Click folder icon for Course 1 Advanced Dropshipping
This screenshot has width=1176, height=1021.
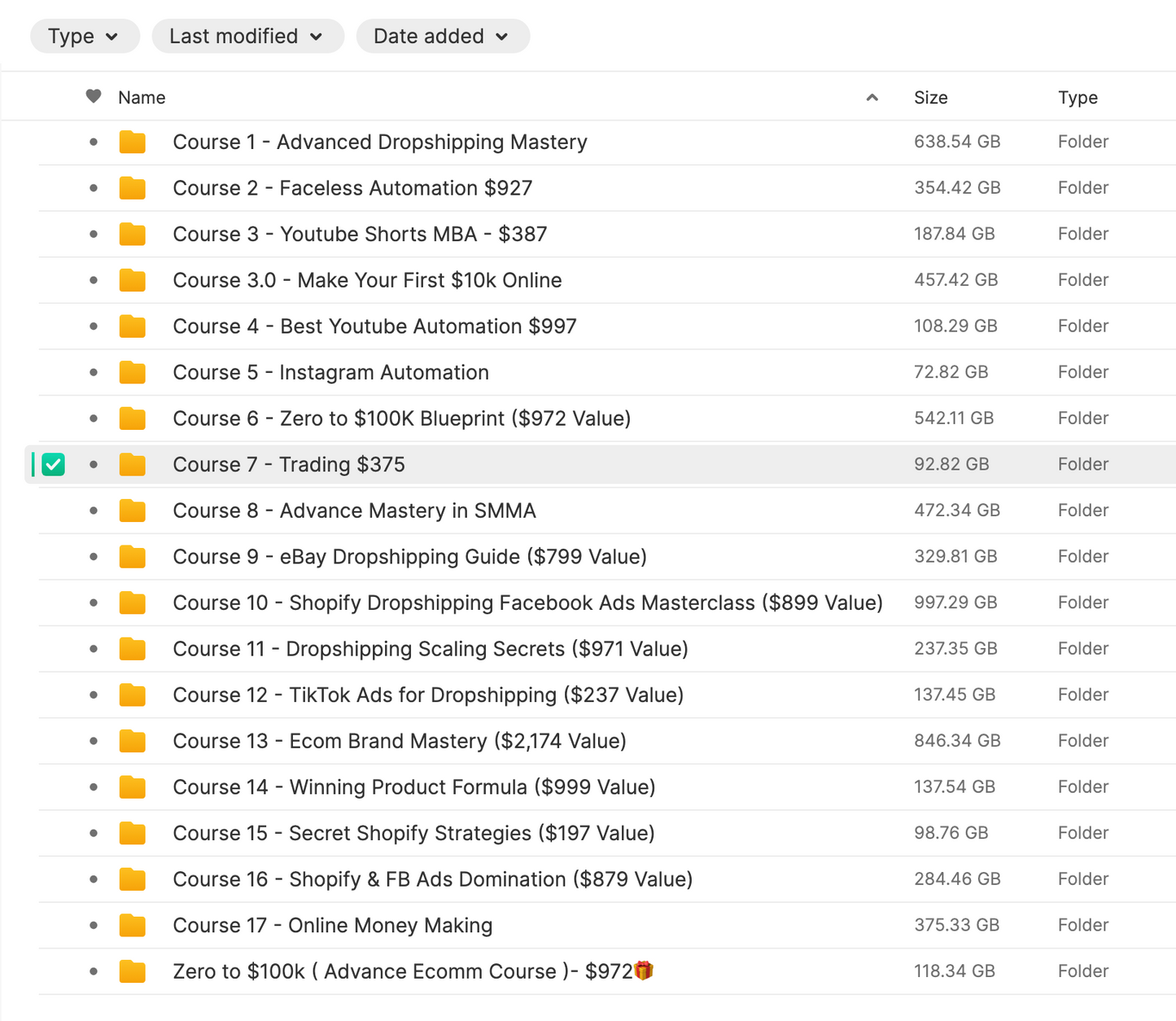pyautogui.click(x=132, y=142)
